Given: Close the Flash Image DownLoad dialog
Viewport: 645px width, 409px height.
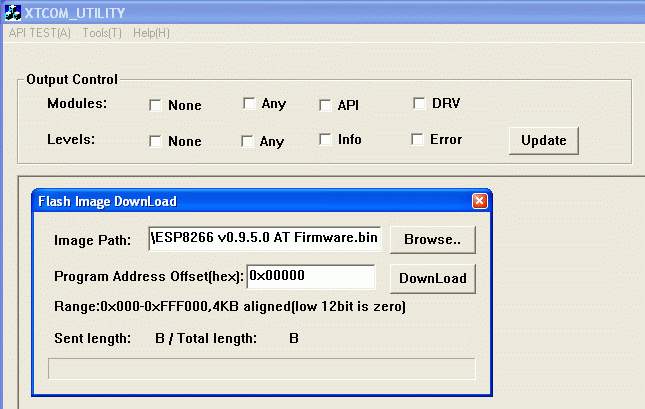Looking at the screenshot, I should 480,201.
